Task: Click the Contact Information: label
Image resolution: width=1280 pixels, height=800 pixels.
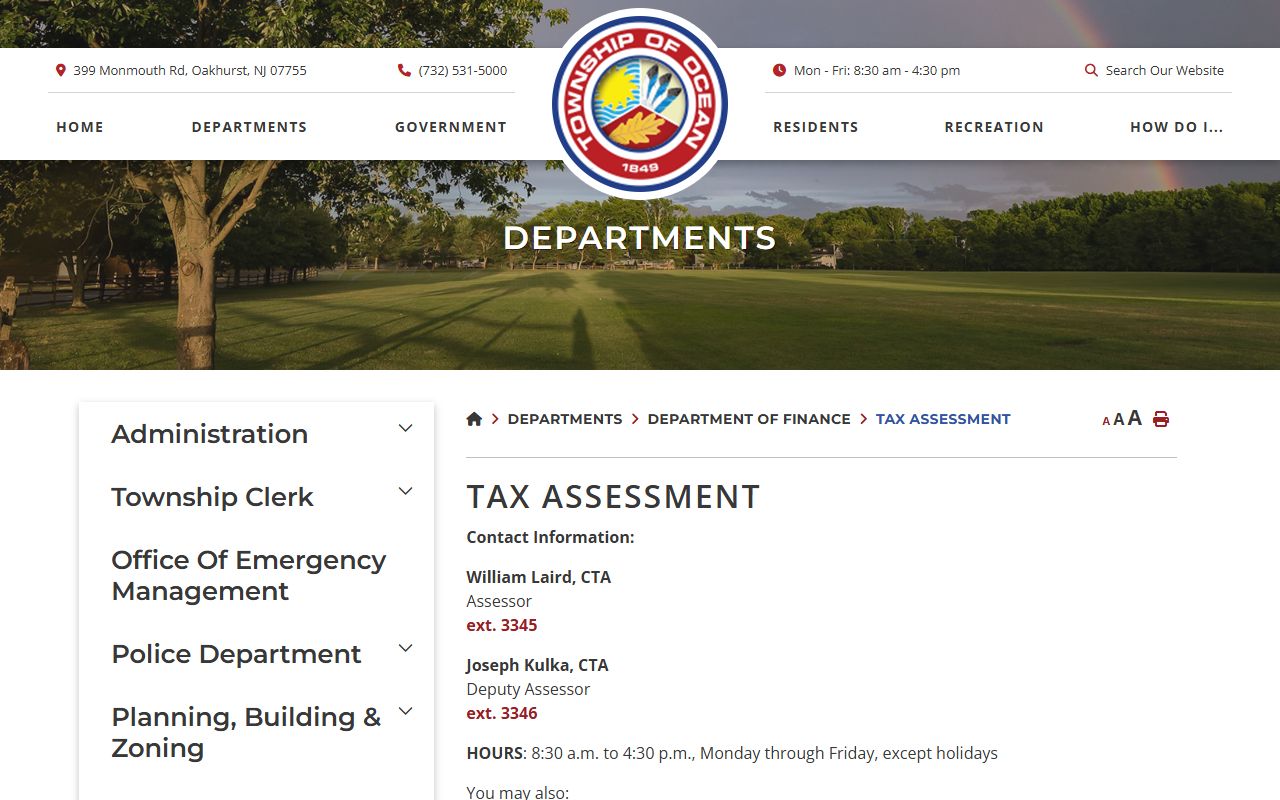Action: point(550,537)
